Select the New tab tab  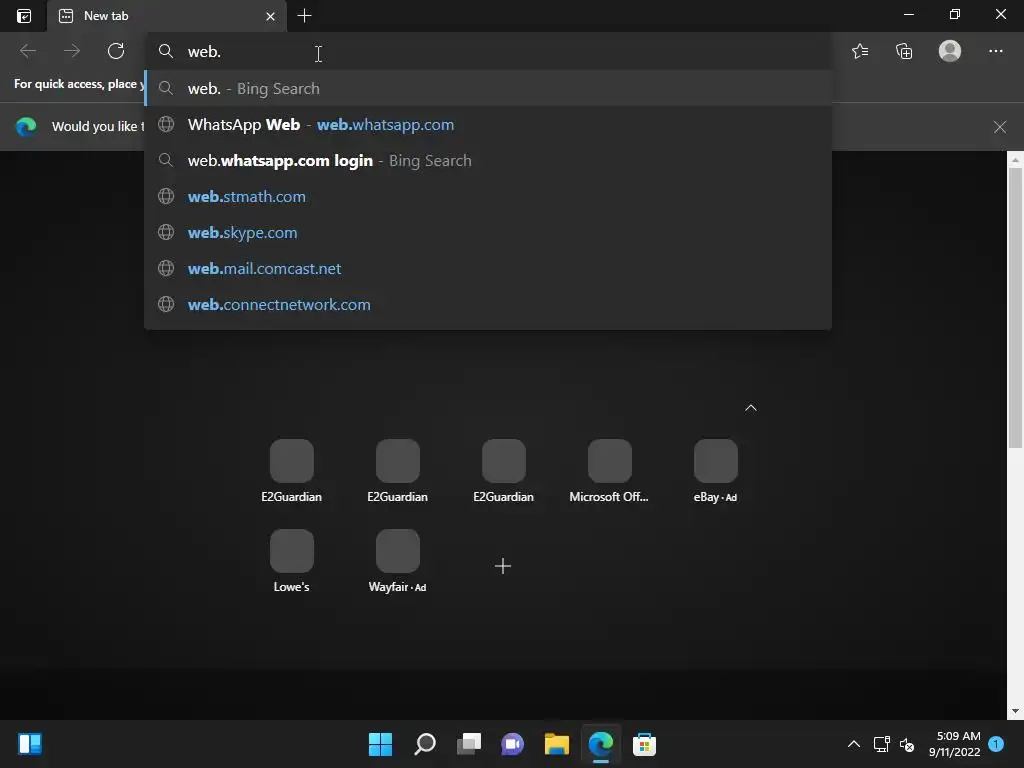click(167, 16)
